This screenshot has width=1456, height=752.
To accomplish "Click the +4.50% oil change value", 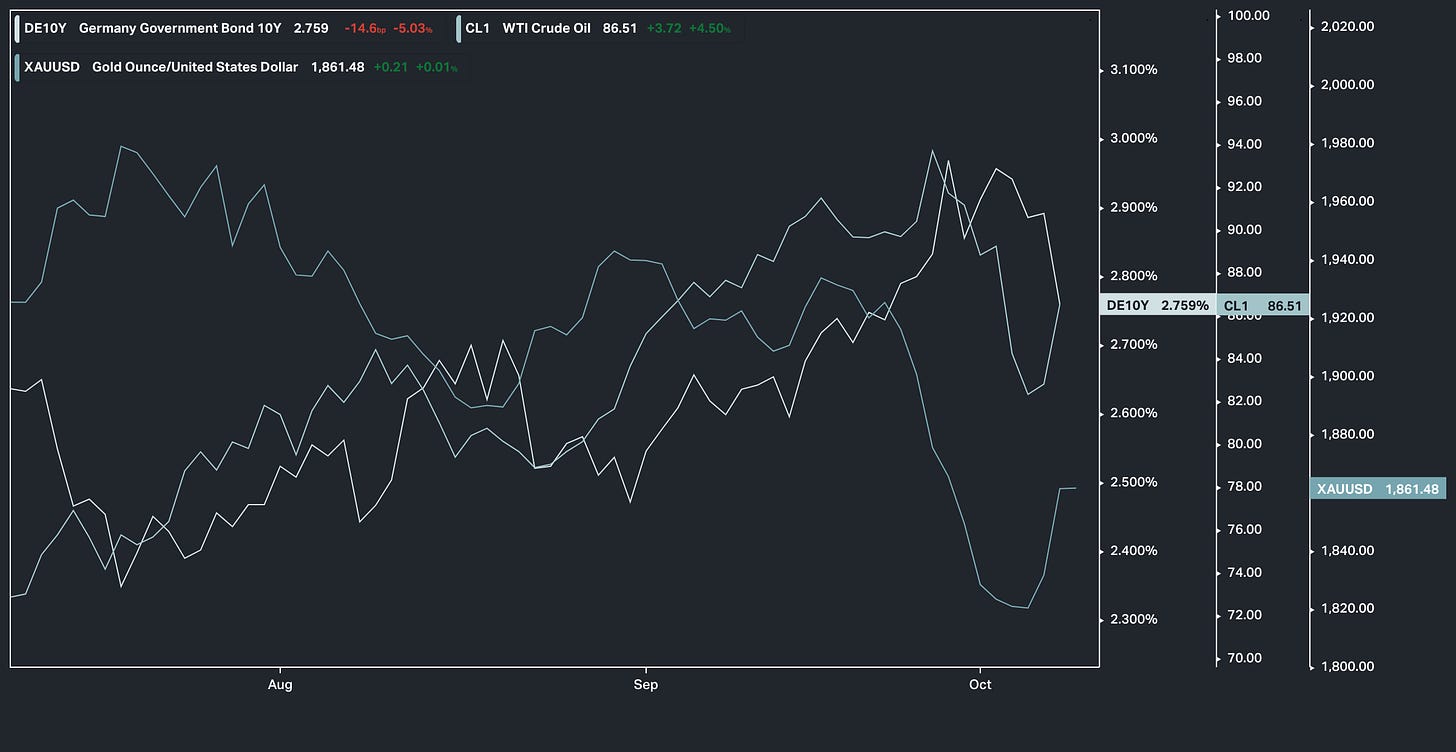I will (x=710, y=29).
